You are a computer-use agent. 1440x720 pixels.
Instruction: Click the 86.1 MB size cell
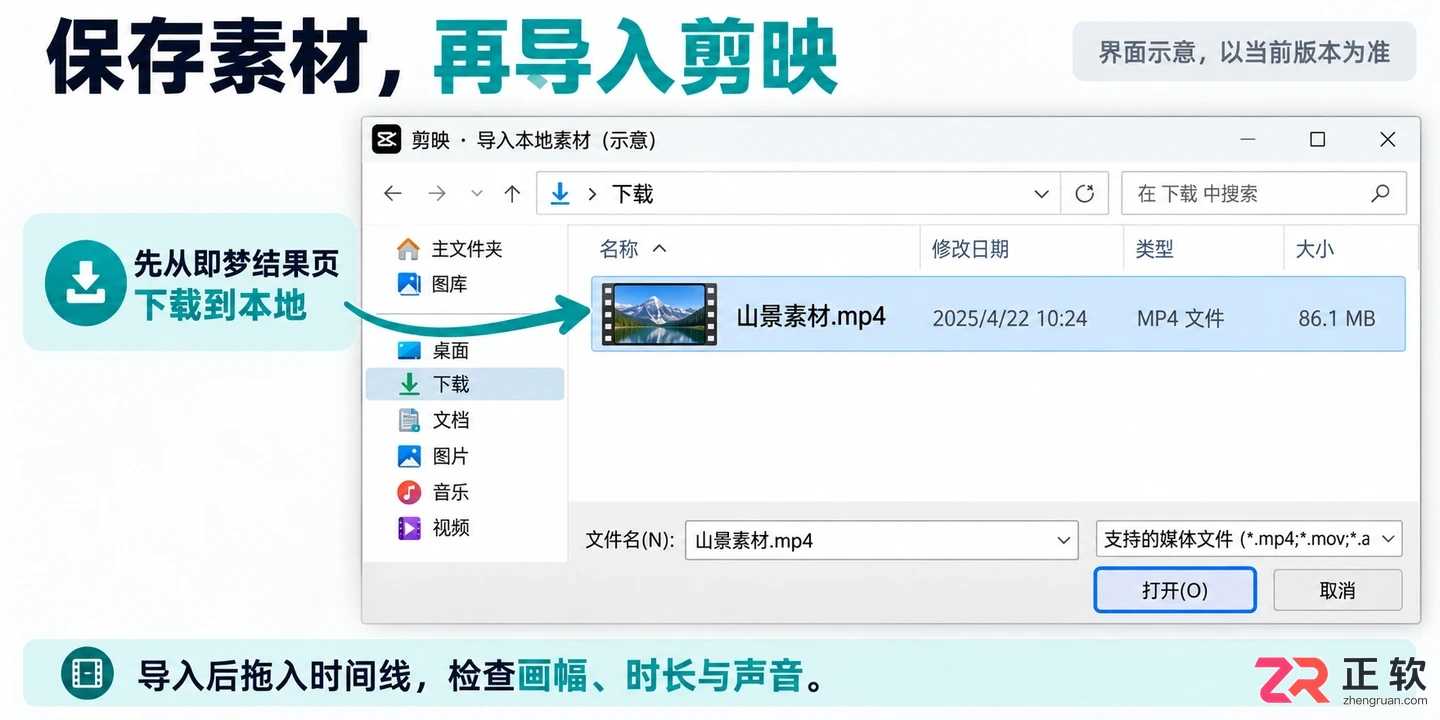(1337, 318)
